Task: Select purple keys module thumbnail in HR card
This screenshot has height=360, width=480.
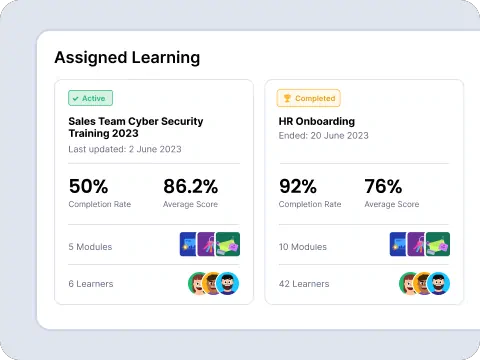Action: [416, 244]
